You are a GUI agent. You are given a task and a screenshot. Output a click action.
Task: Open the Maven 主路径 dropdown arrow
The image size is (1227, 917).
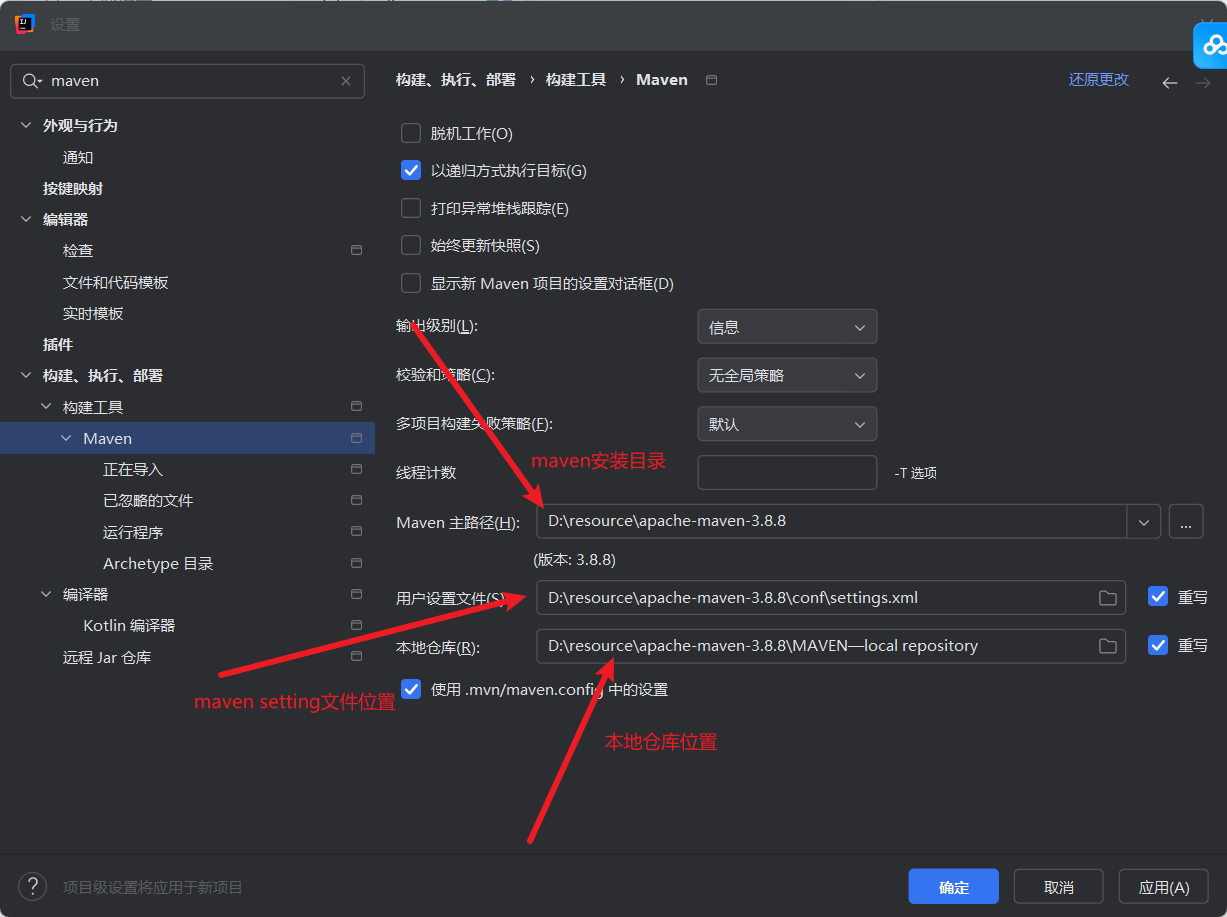coord(1143,522)
